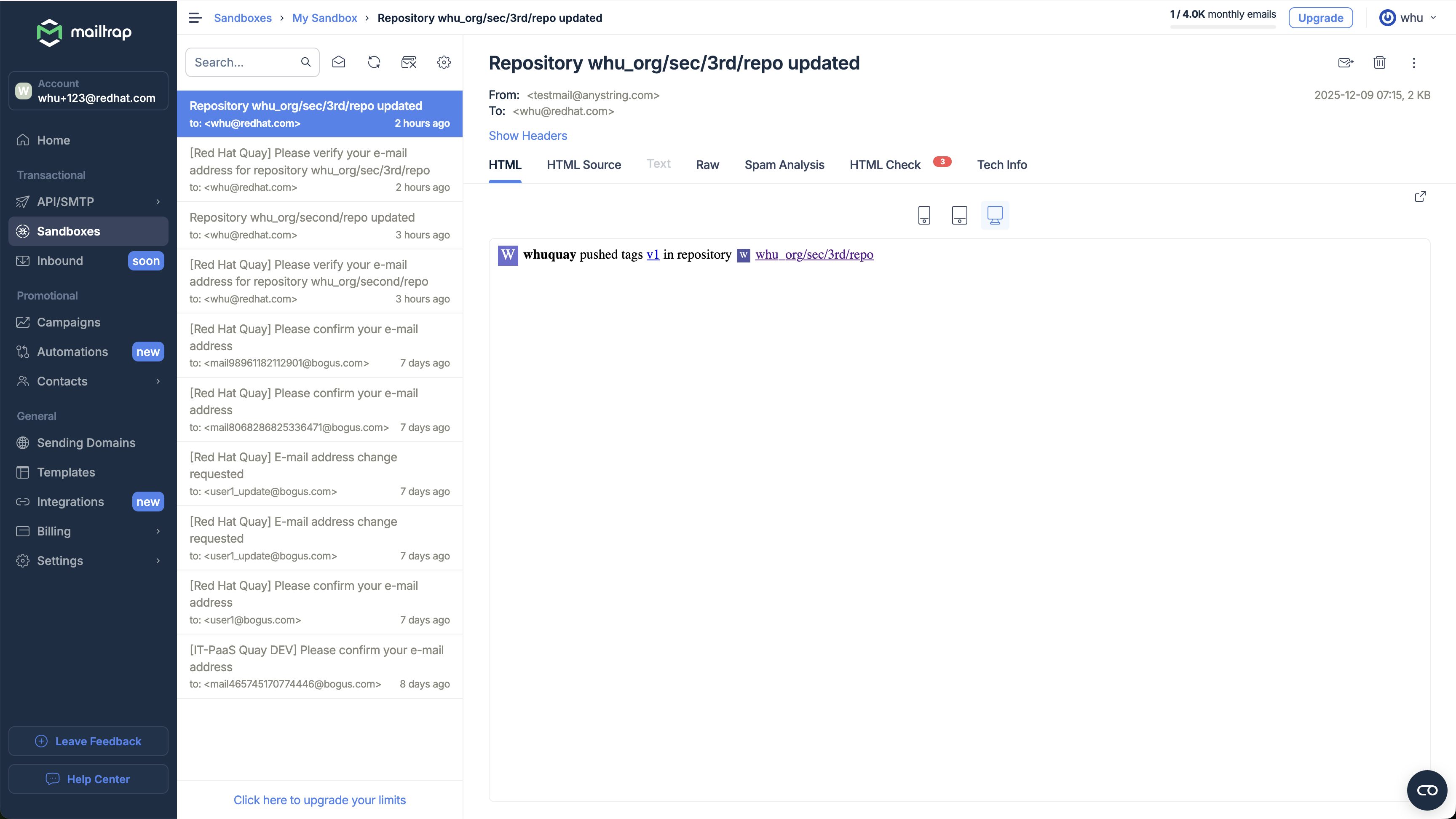Viewport: 1456px width, 819px height.
Task: Switch preview to tablet view
Action: [x=959, y=215]
